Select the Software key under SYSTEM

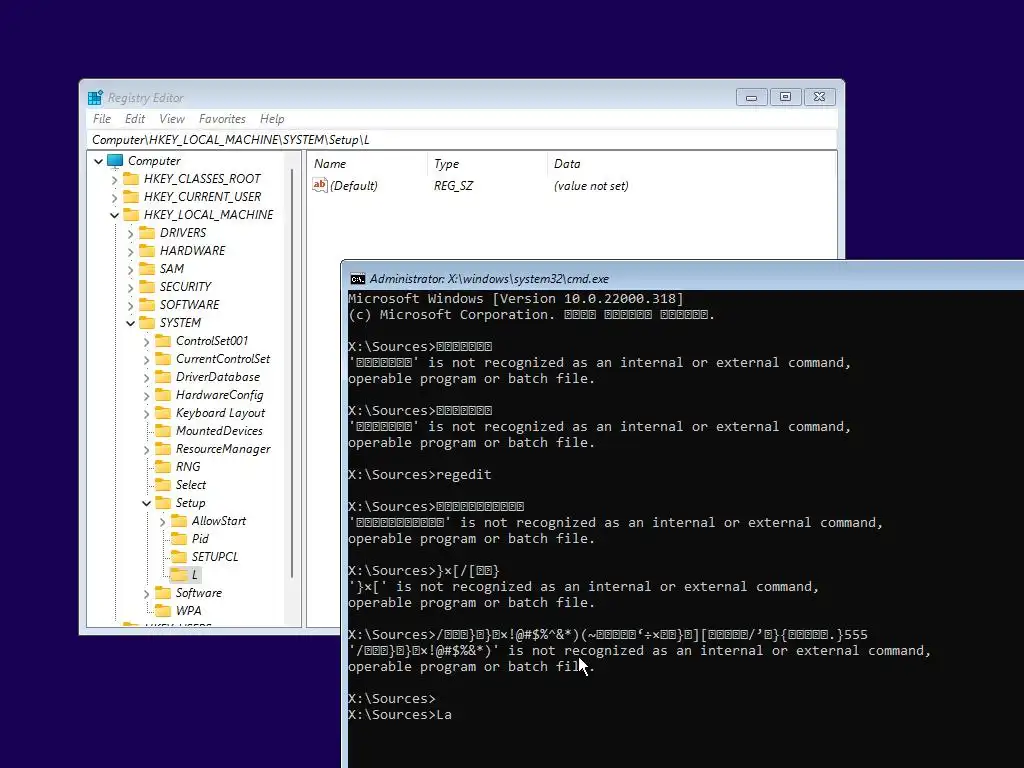click(199, 593)
